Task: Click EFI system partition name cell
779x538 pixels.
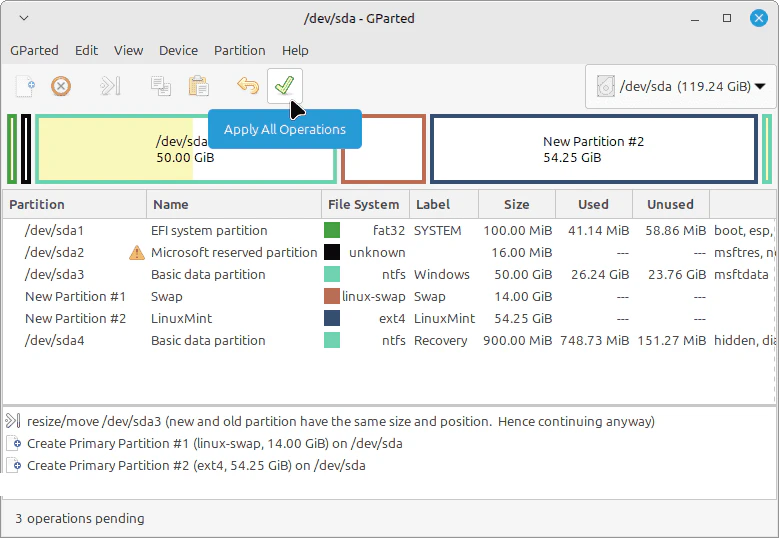Action: (x=209, y=231)
